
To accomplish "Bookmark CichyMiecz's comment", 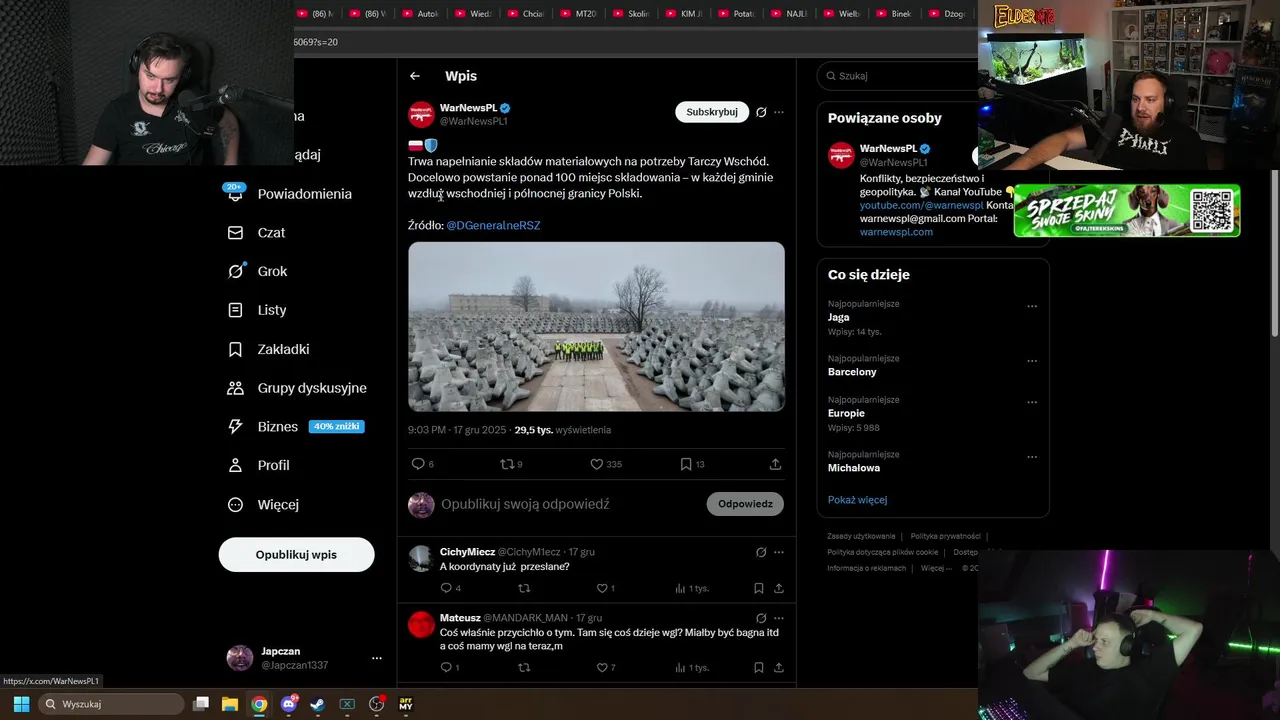I will click(759, 589).
